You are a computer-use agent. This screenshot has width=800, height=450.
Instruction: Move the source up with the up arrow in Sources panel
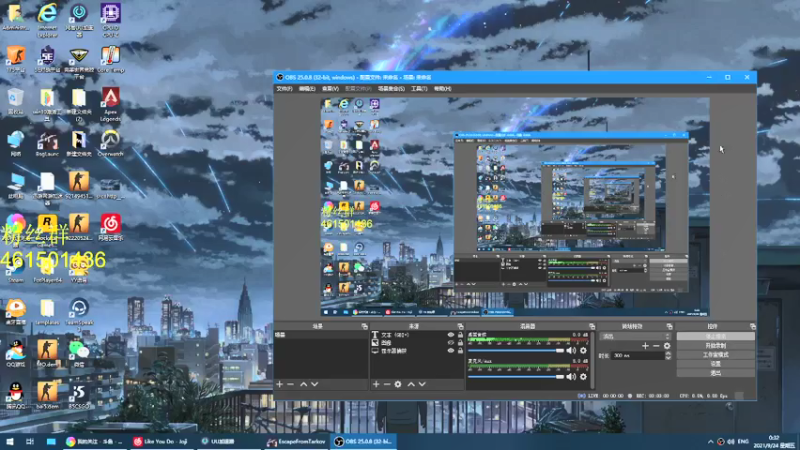click(411, 384)
